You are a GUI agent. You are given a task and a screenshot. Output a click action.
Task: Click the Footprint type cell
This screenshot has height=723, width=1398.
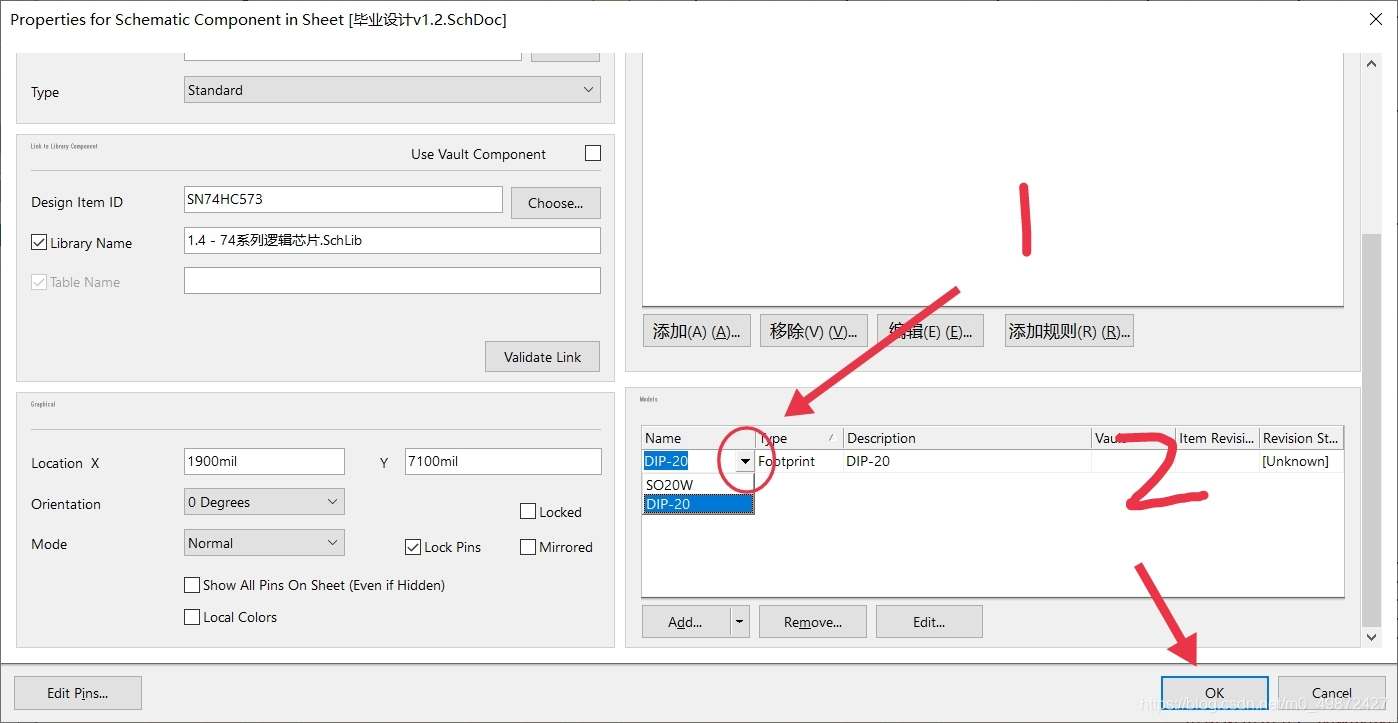coord(799,461)
